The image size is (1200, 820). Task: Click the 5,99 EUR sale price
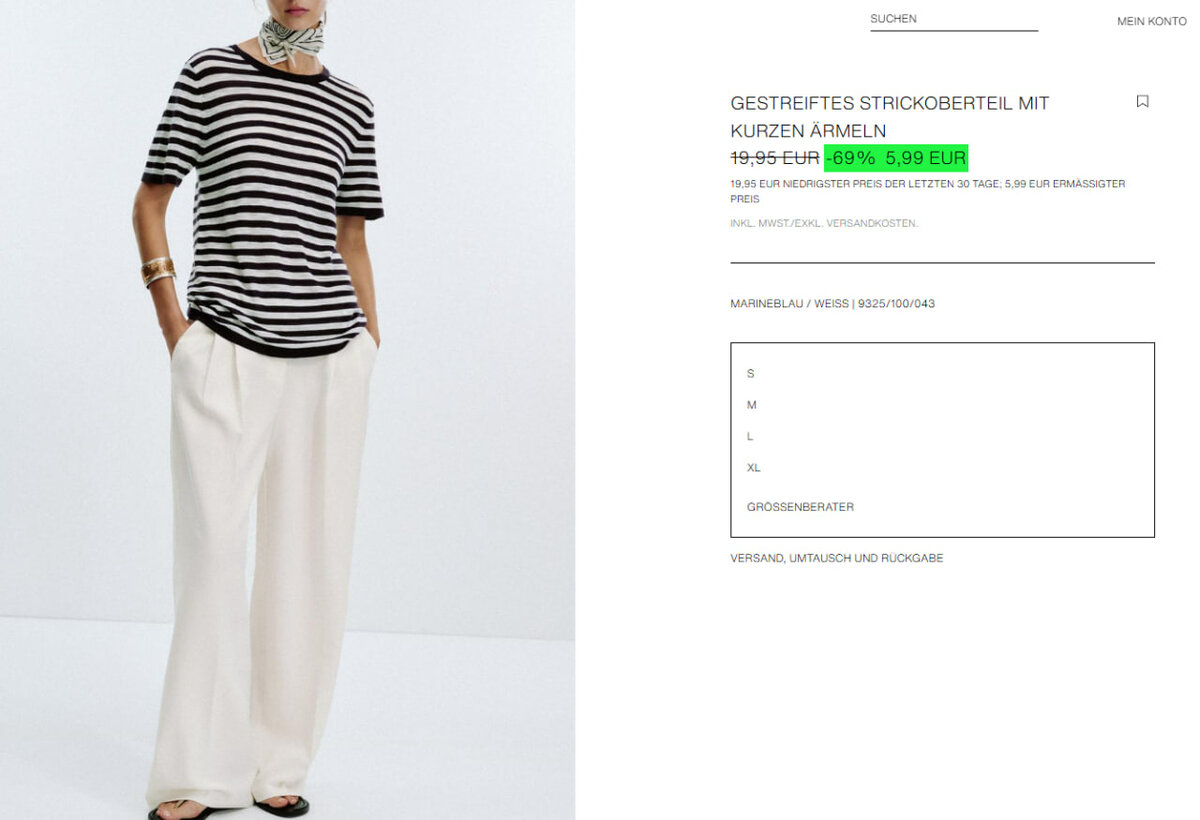(x=926, y=158)
